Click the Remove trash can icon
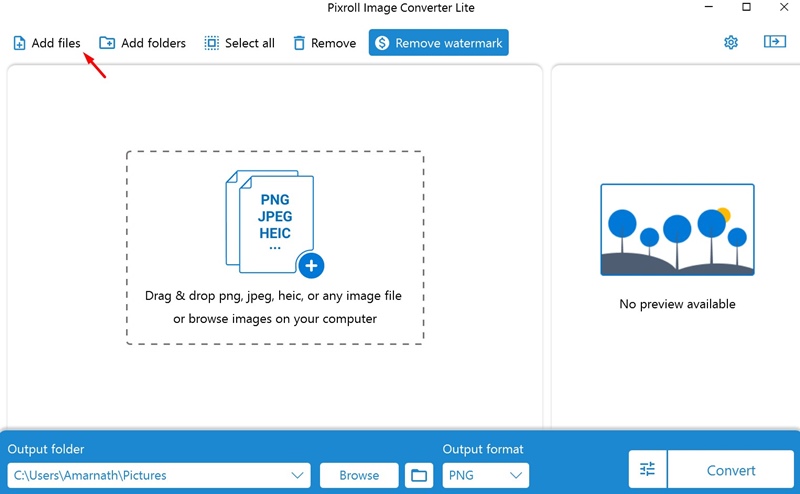 (x=299, y=43)
